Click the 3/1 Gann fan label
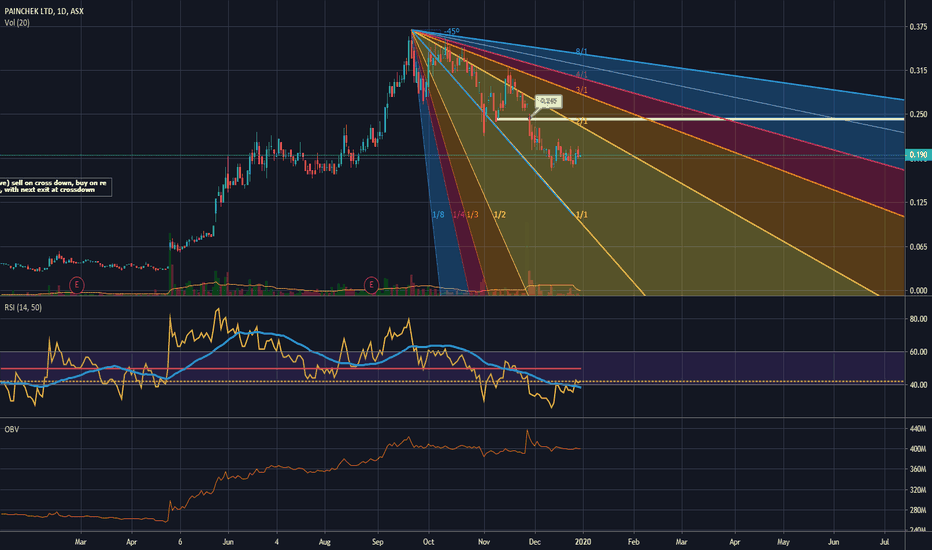Screen dimensions: 932x550 (x=581, y=90)
